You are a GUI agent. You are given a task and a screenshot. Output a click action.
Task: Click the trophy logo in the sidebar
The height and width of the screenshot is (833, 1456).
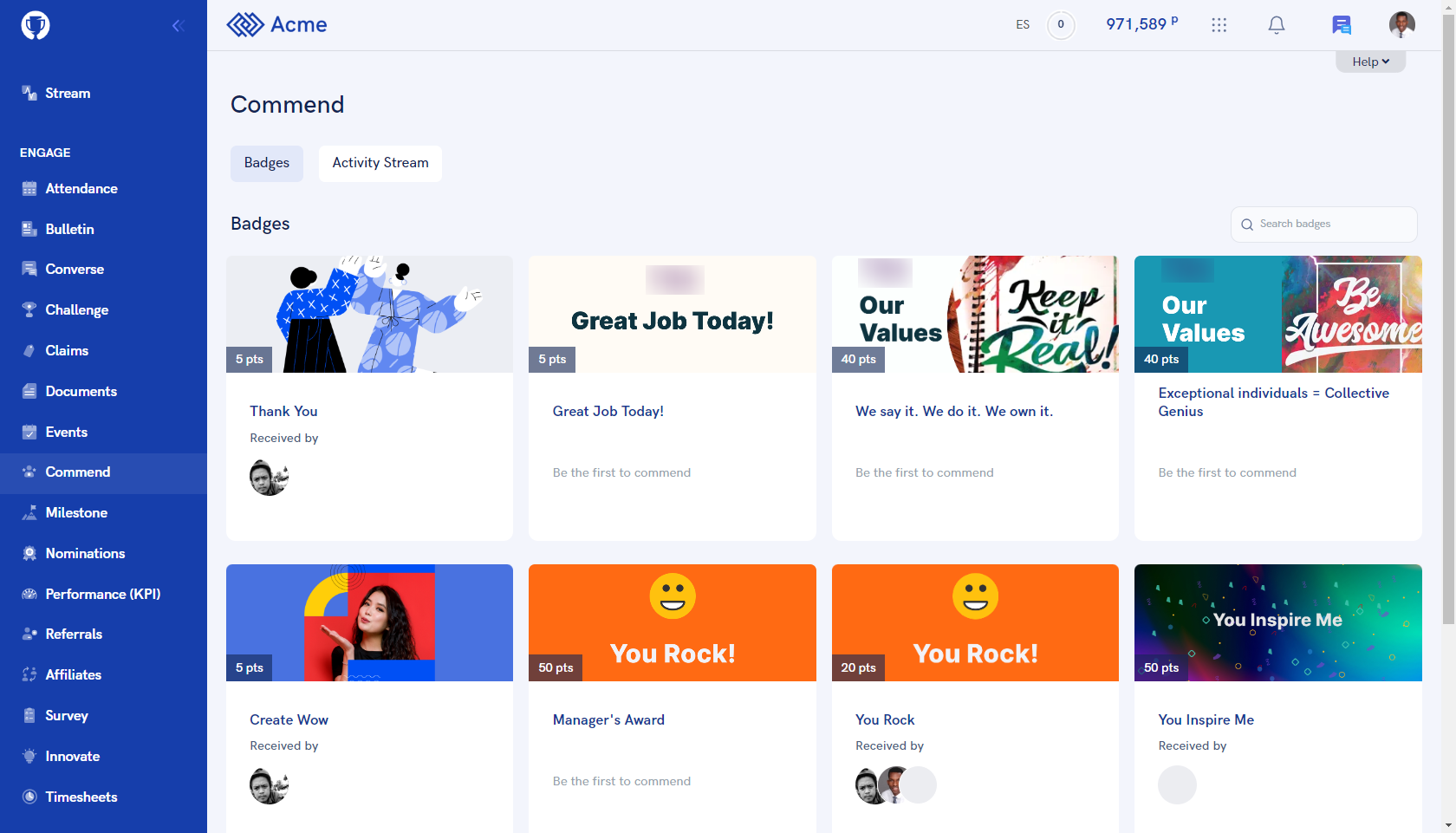(x=36, y=25)
